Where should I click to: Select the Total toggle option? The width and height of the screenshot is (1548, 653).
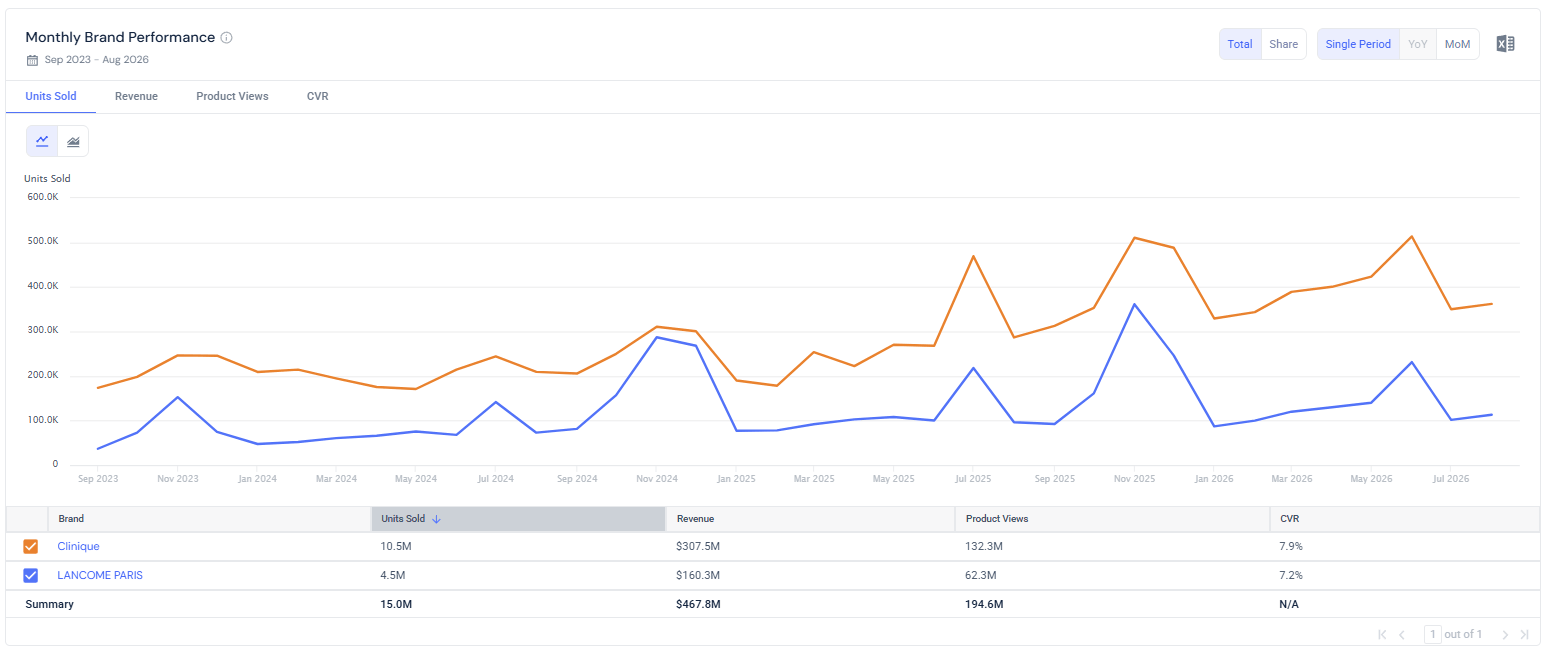(x=1240, y=44)
